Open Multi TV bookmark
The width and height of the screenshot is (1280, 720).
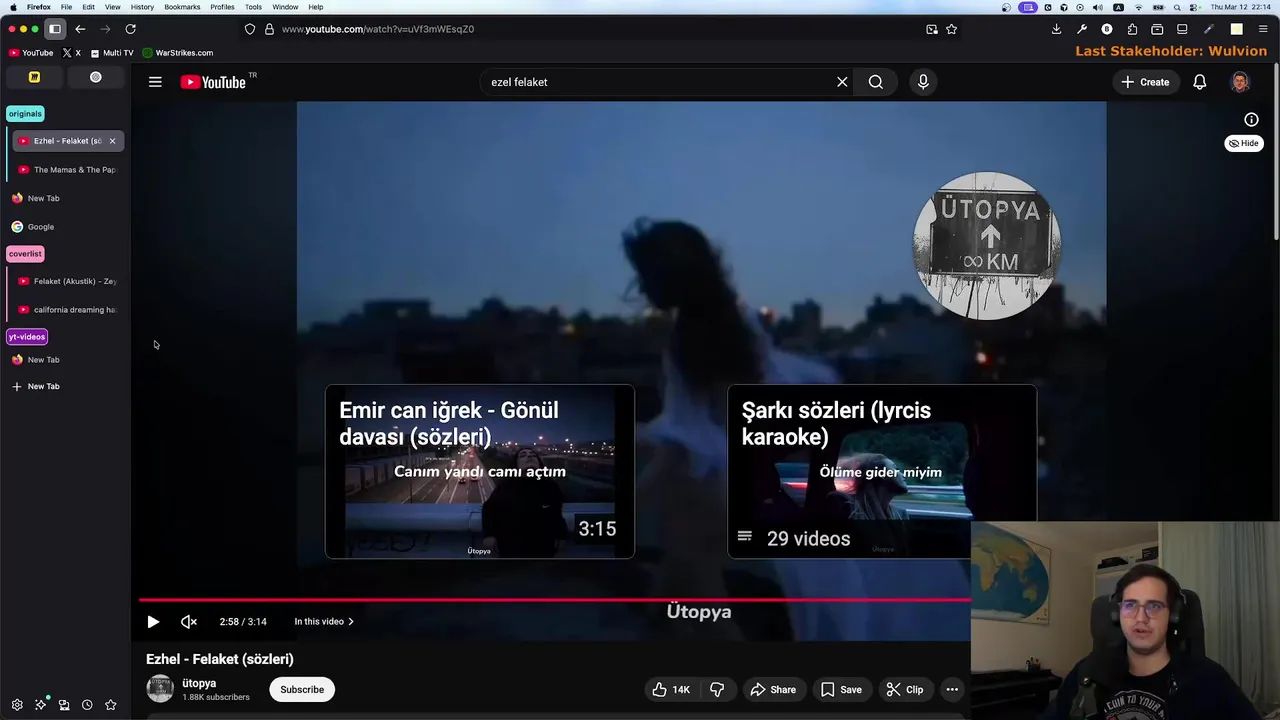(x=112, y=52)
